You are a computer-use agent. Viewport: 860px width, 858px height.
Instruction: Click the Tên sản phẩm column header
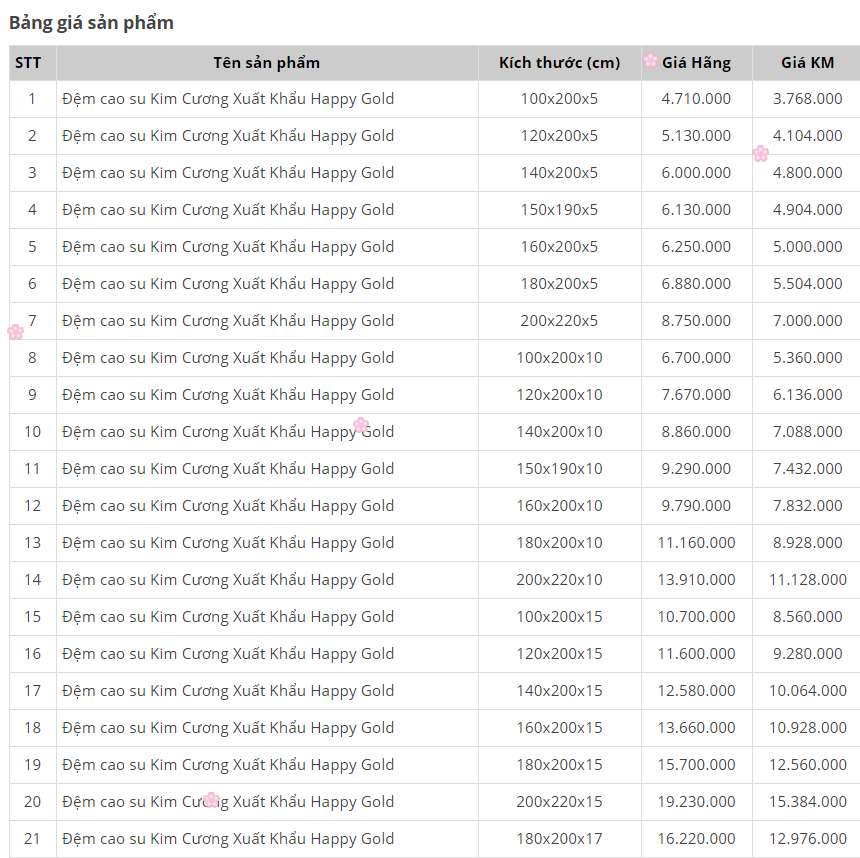click(x=266, y=63)
